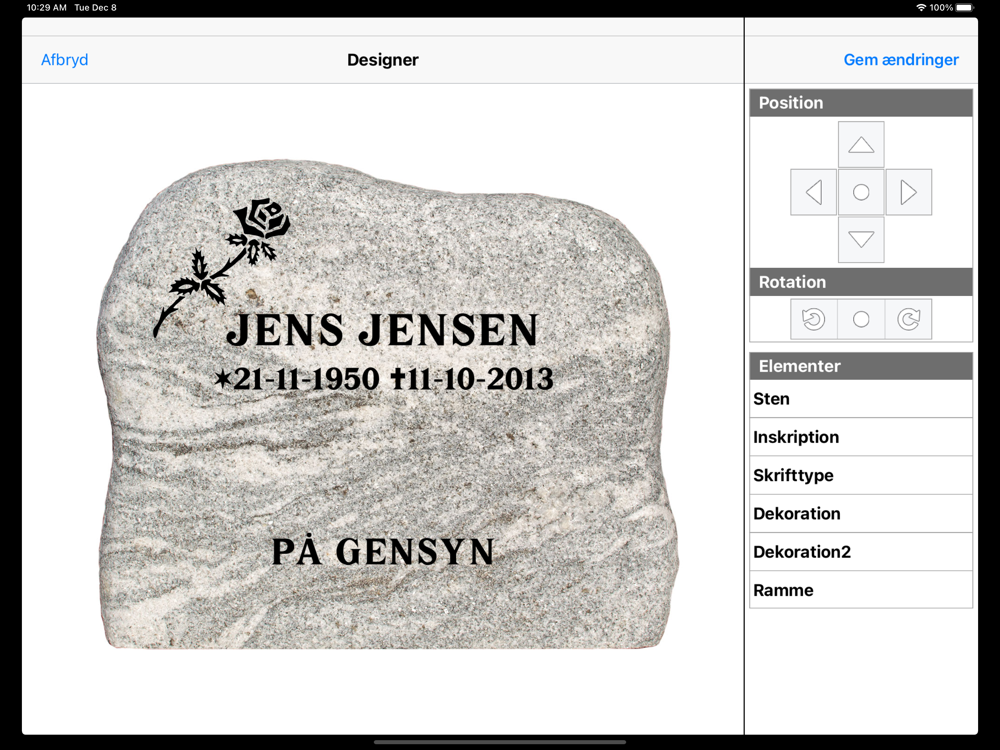Select the rose decoration on the stone
Viewport: 1000px width, 750px height.
(222, 267)
